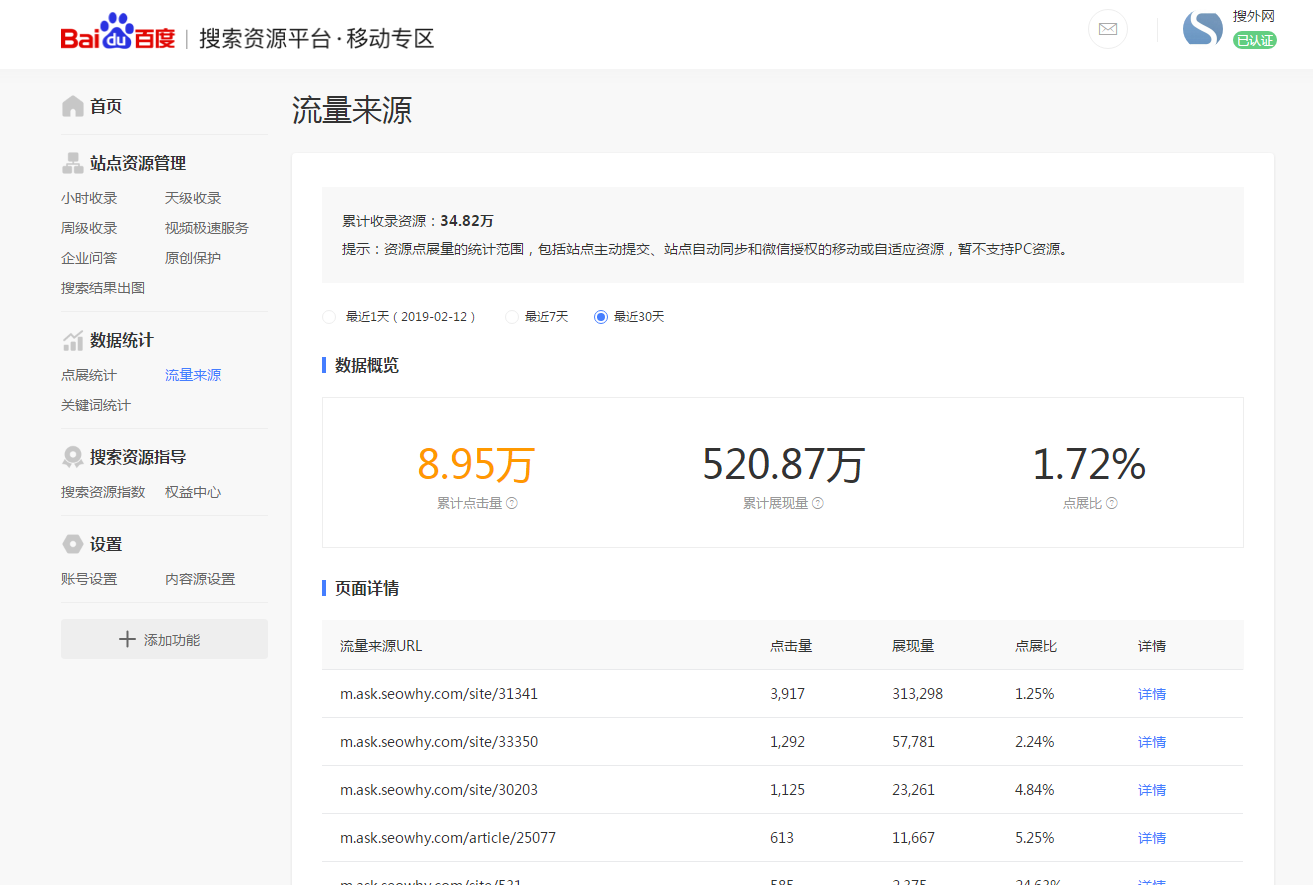This screenshot has height=885, width=1313.
Task: Click the 搜外网 account avatar logo
Action: (1203, 29)
